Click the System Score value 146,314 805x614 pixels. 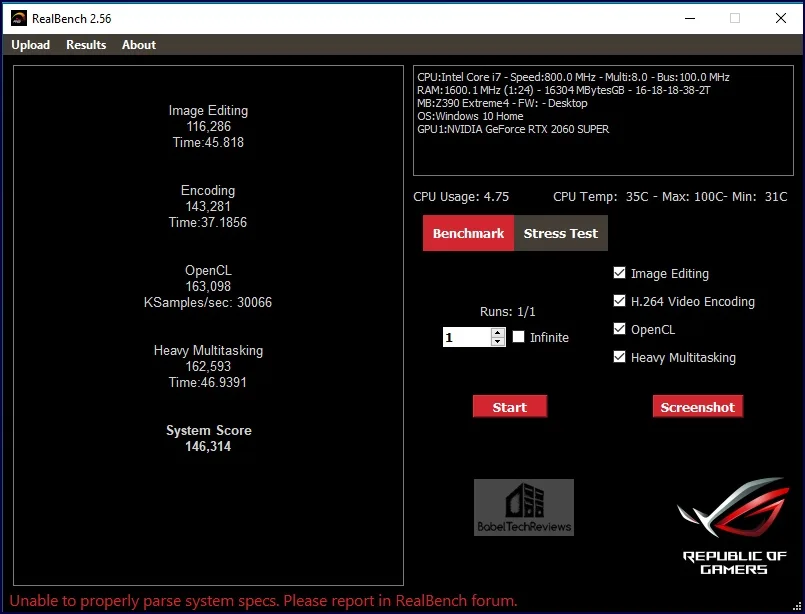click(208, 447)
